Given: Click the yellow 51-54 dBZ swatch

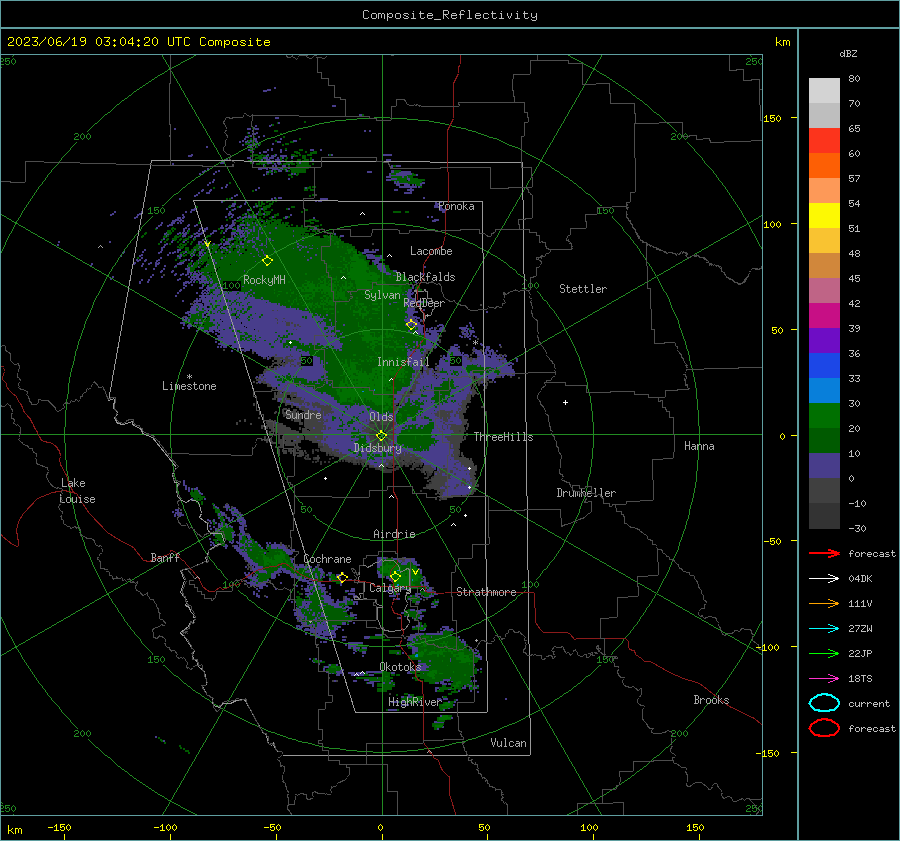Looking at the screenshot, I should 824,215.
